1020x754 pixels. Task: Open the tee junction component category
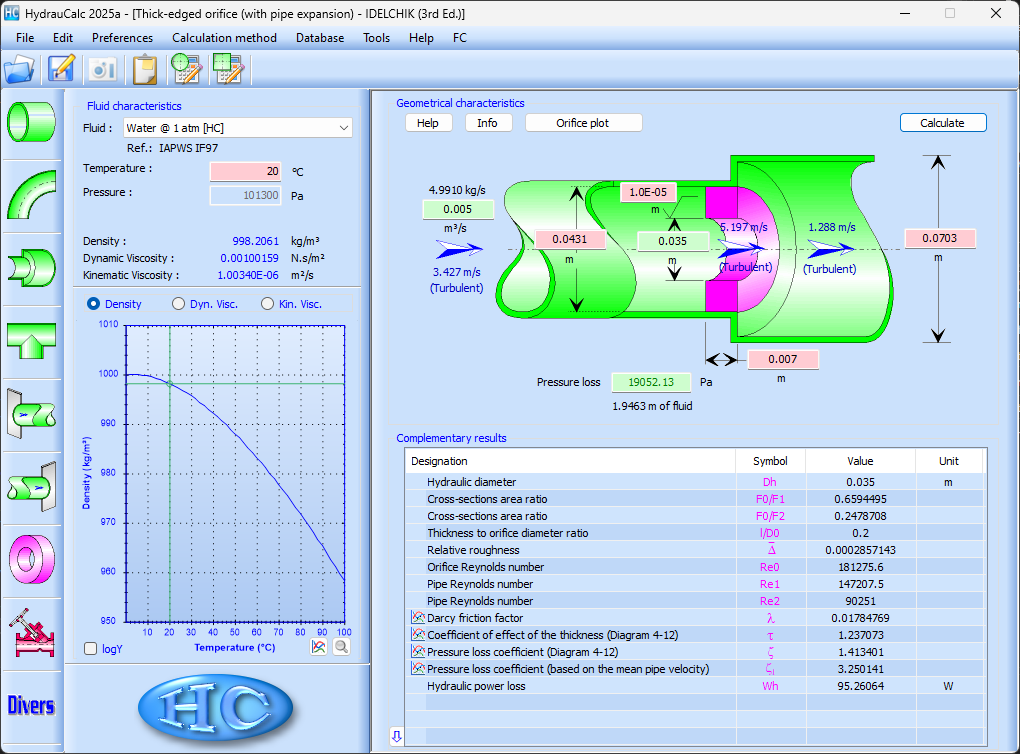point(31,340)
